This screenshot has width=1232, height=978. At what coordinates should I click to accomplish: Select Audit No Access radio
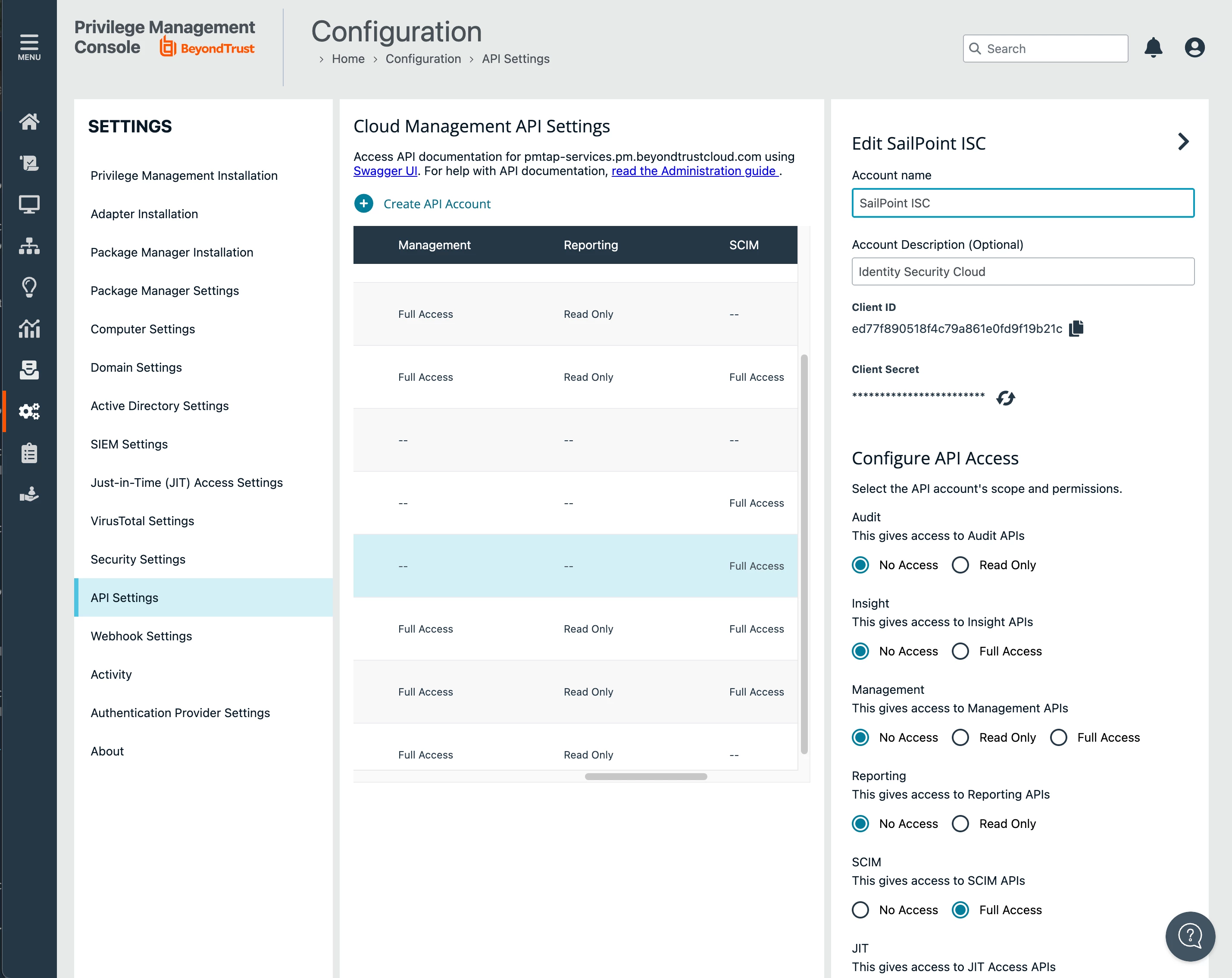(860, 565)
